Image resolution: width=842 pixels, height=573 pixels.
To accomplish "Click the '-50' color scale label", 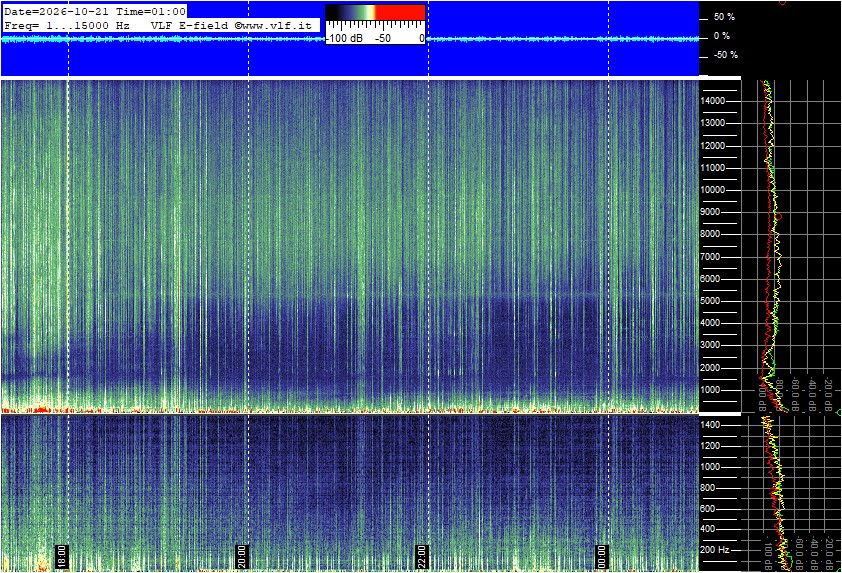I will click(383, 38).
